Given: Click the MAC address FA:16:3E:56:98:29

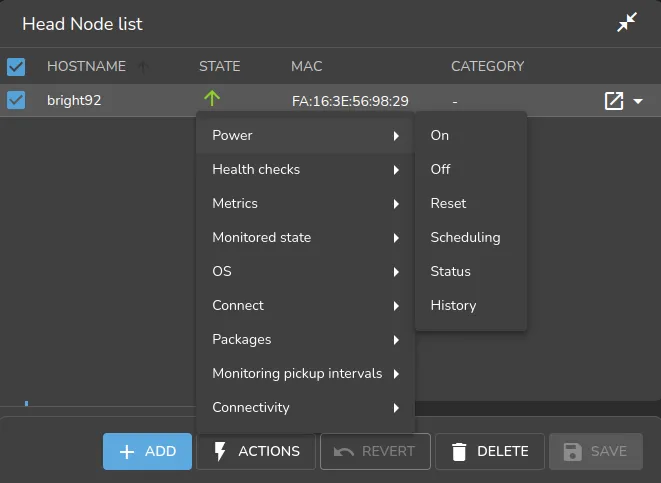Looking at the screenshot, I should [350, 101].
